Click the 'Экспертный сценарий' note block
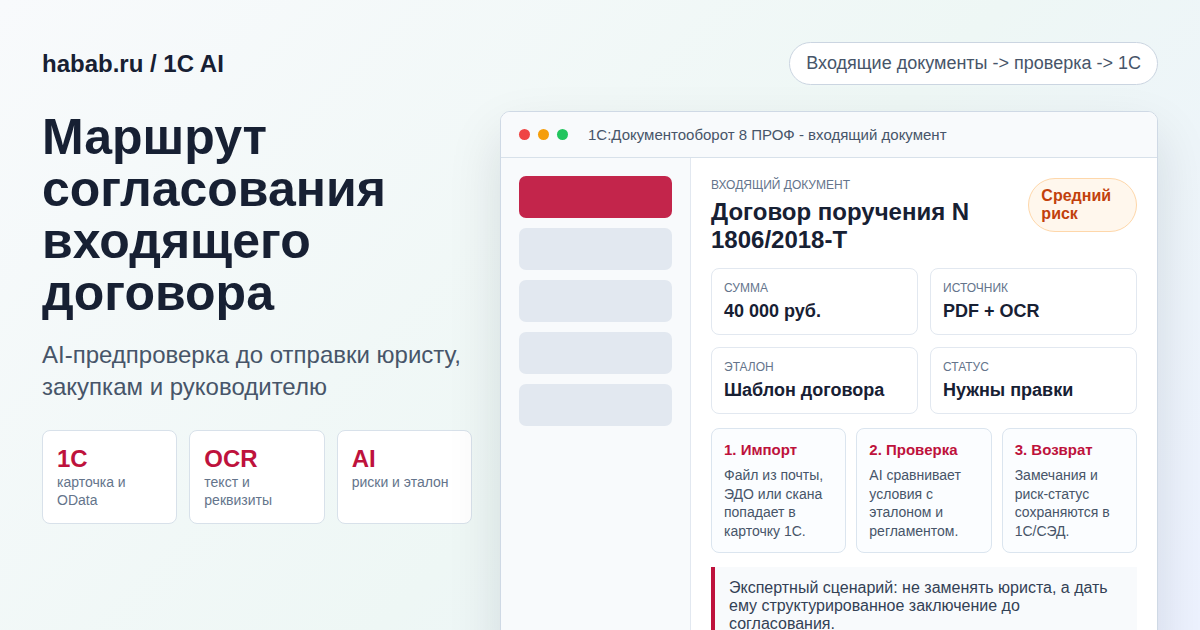Image resolution: width=1200 pixels, height=630 pixels. [x=924, y=598]
